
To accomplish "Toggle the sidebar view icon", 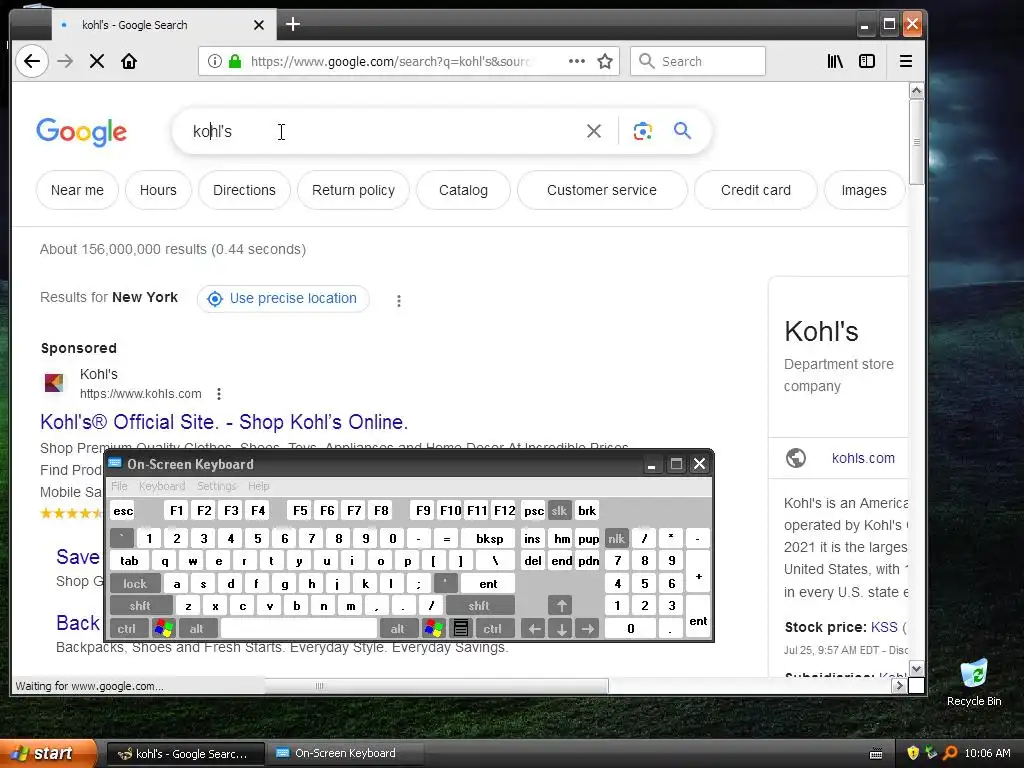I will (x=867, y=61).
